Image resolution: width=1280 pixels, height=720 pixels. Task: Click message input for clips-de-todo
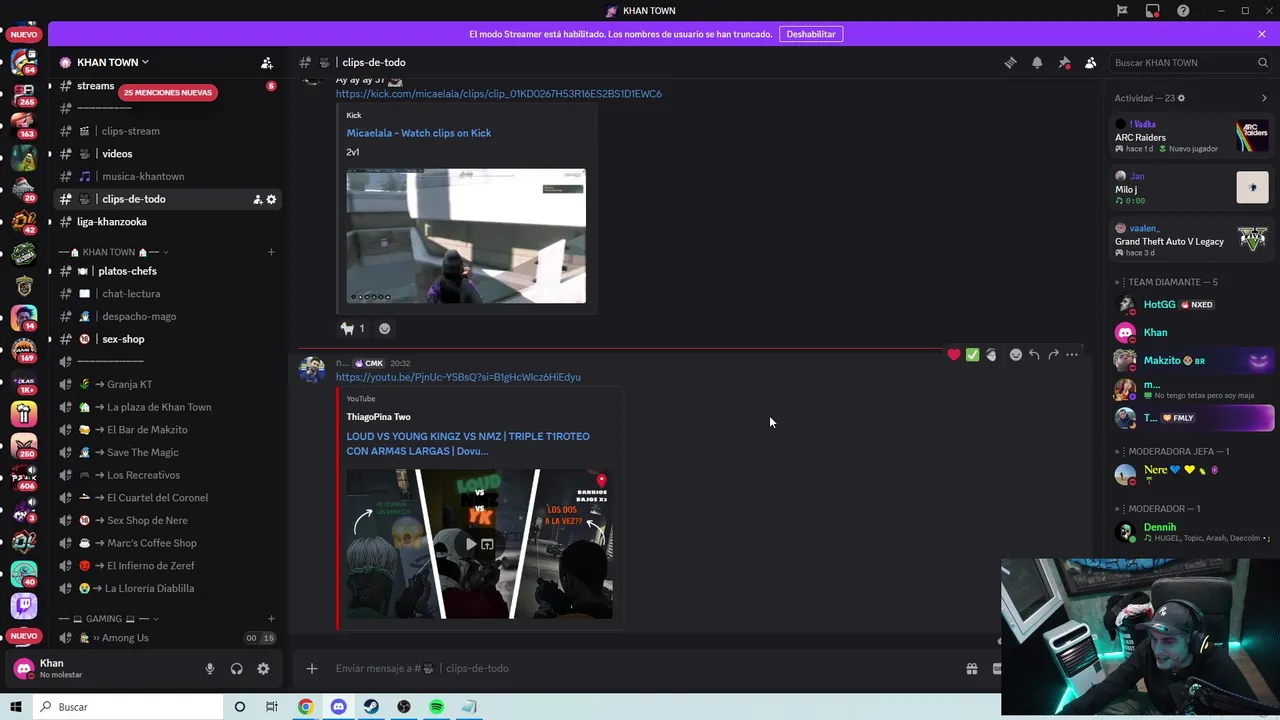coord(640,669)
